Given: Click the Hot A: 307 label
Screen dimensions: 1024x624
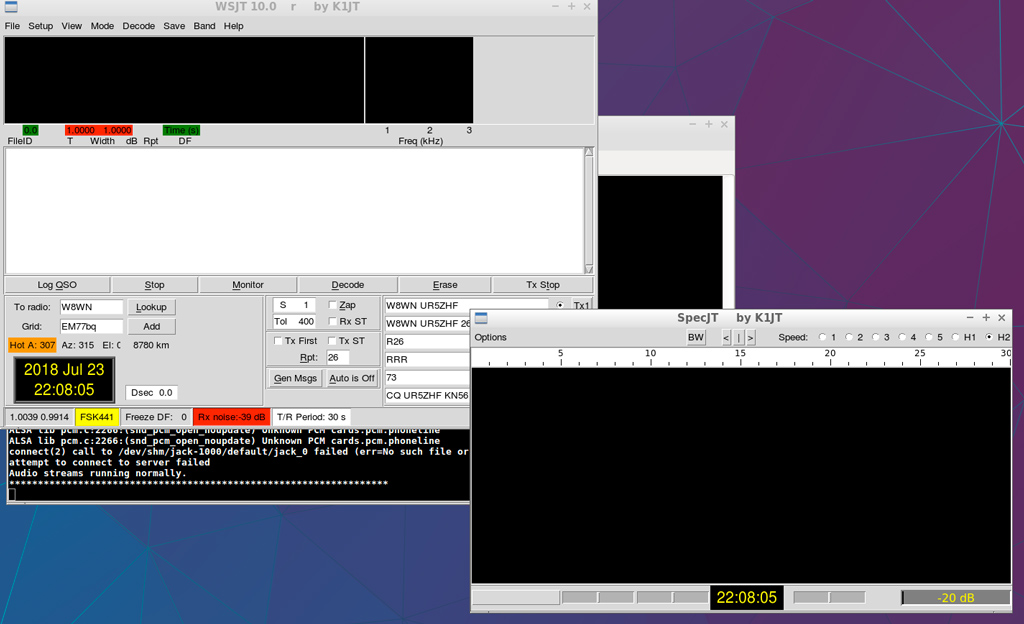Looking at the screenshot, I should 32,345.
